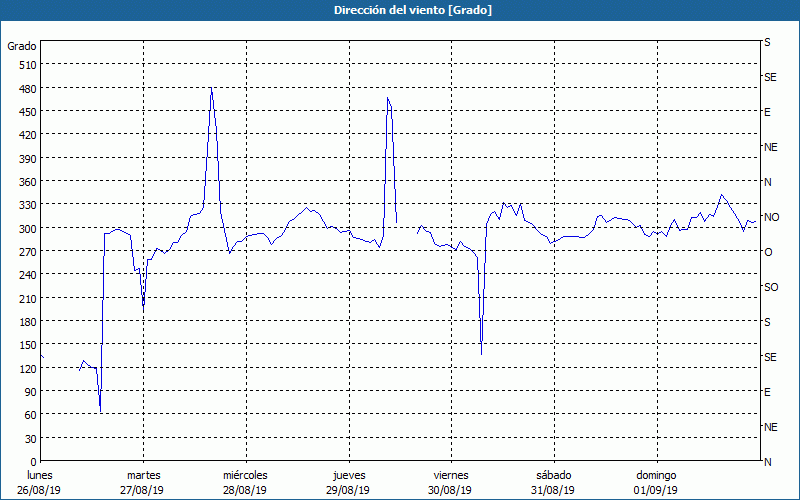The width and height of the screenshot is (800, 500).
Task: Click the 360 degree axis label
Action: click(x=28, y=182)
